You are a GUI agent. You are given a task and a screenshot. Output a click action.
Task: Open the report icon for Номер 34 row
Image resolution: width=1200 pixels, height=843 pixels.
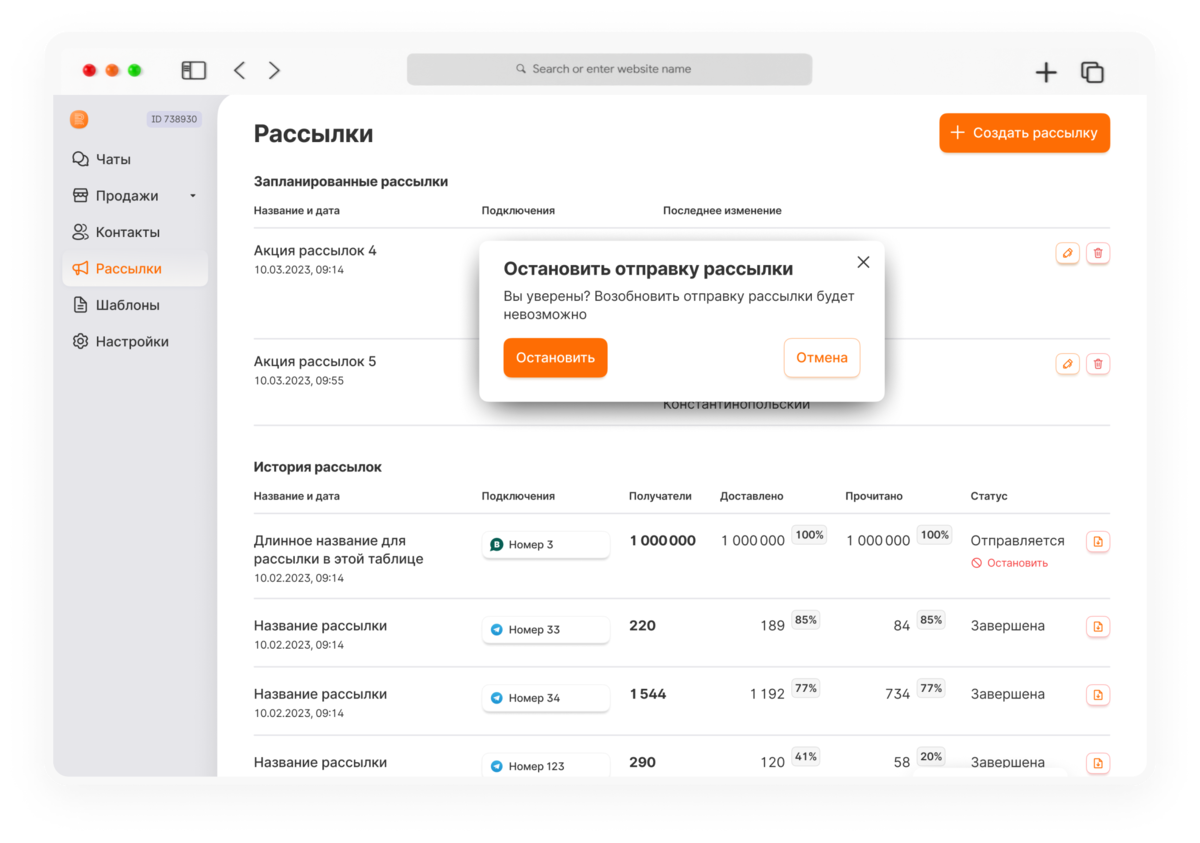click(x=1098, y=695)
